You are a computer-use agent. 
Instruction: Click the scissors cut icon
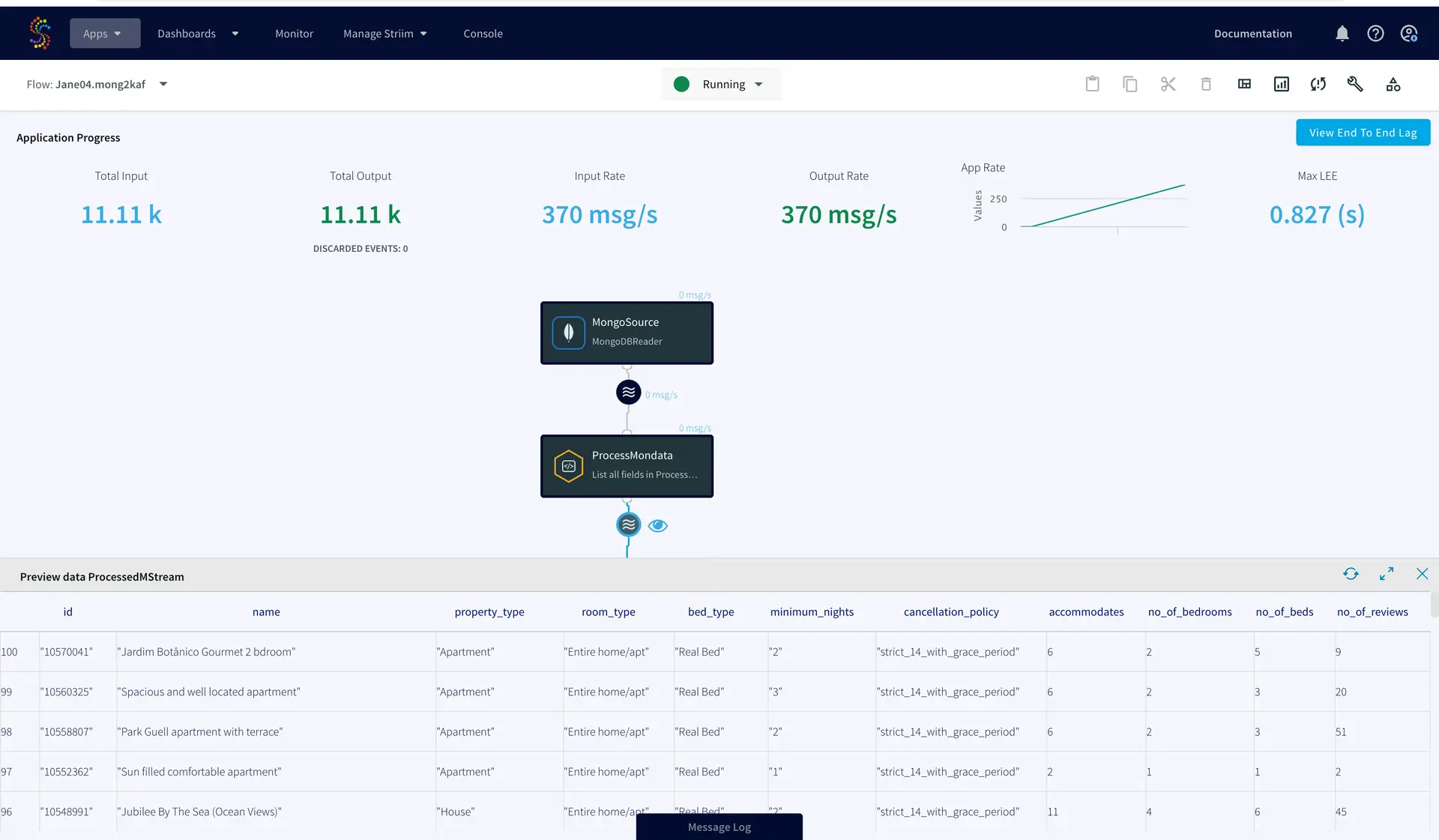coord(1168,84)
